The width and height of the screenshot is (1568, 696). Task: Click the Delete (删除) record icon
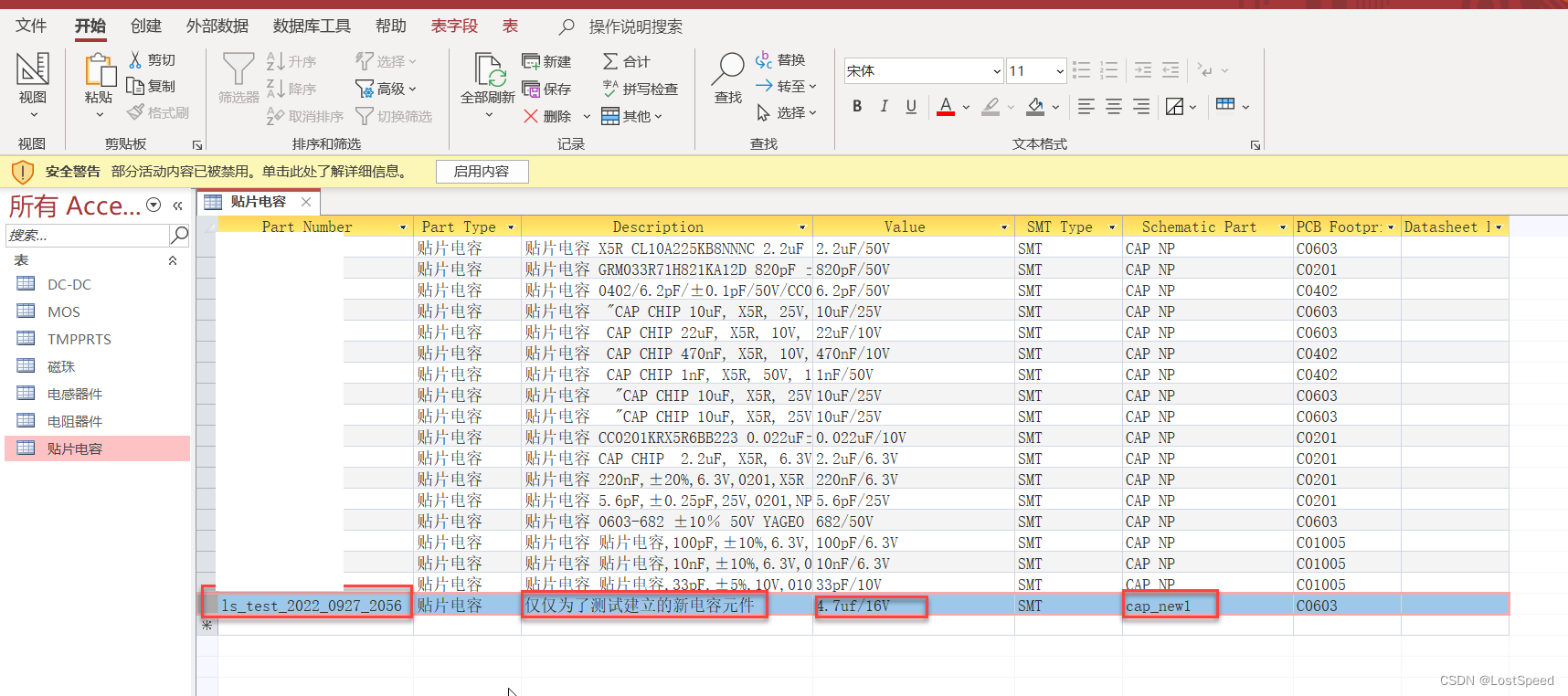click(531, 116)
